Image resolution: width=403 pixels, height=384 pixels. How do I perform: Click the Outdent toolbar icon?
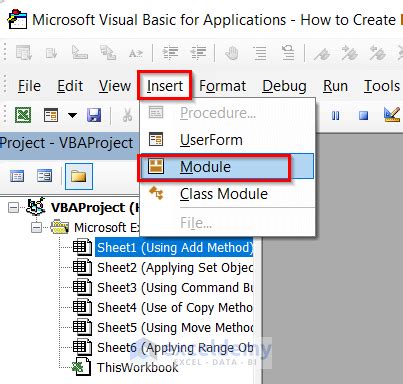click(x=198, y=53)
